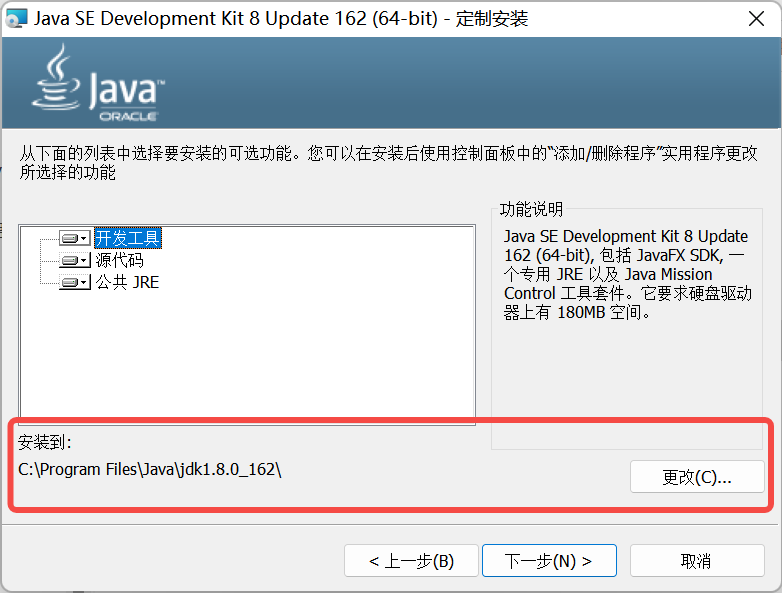Click the Java Oracle logo in the banner
Screen dimensions: 782x593
pyautogui.click(x=98, y=83)
